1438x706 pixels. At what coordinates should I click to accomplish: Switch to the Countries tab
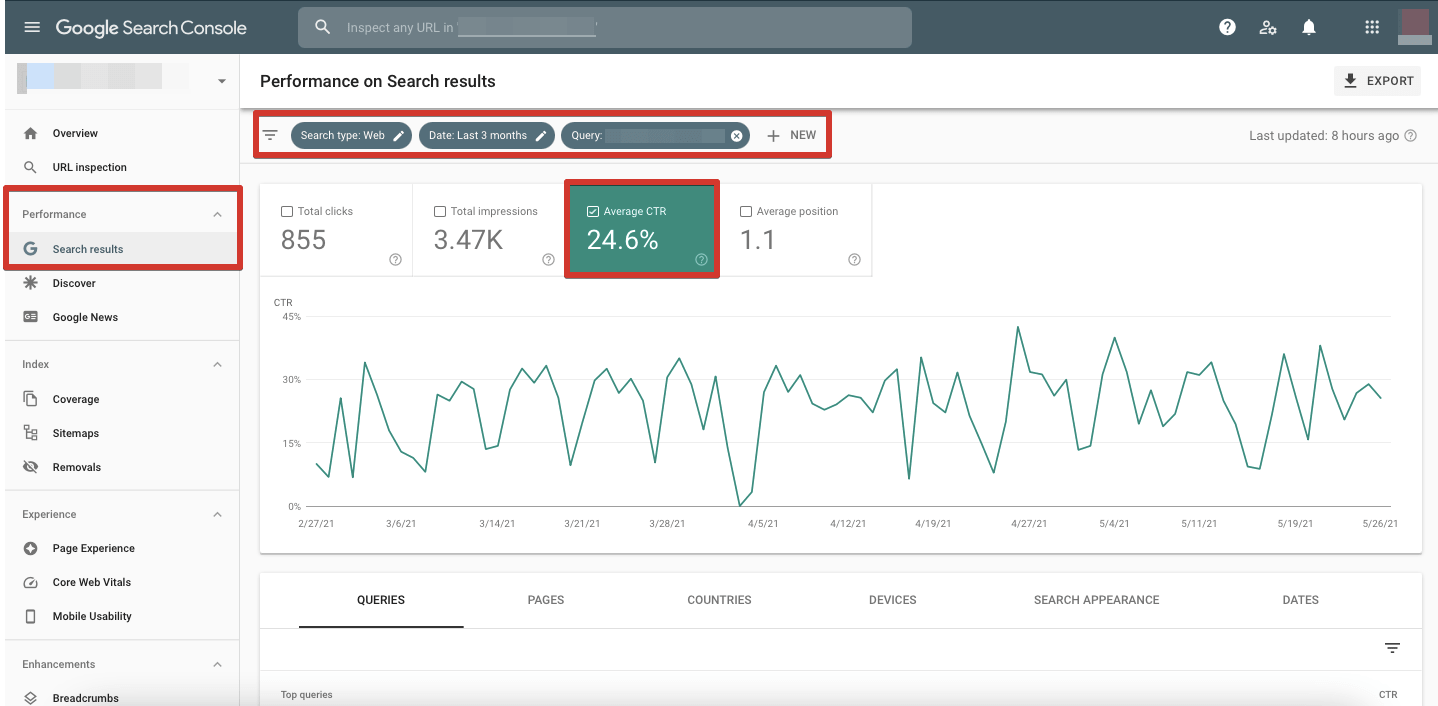(x=719, y=600)
